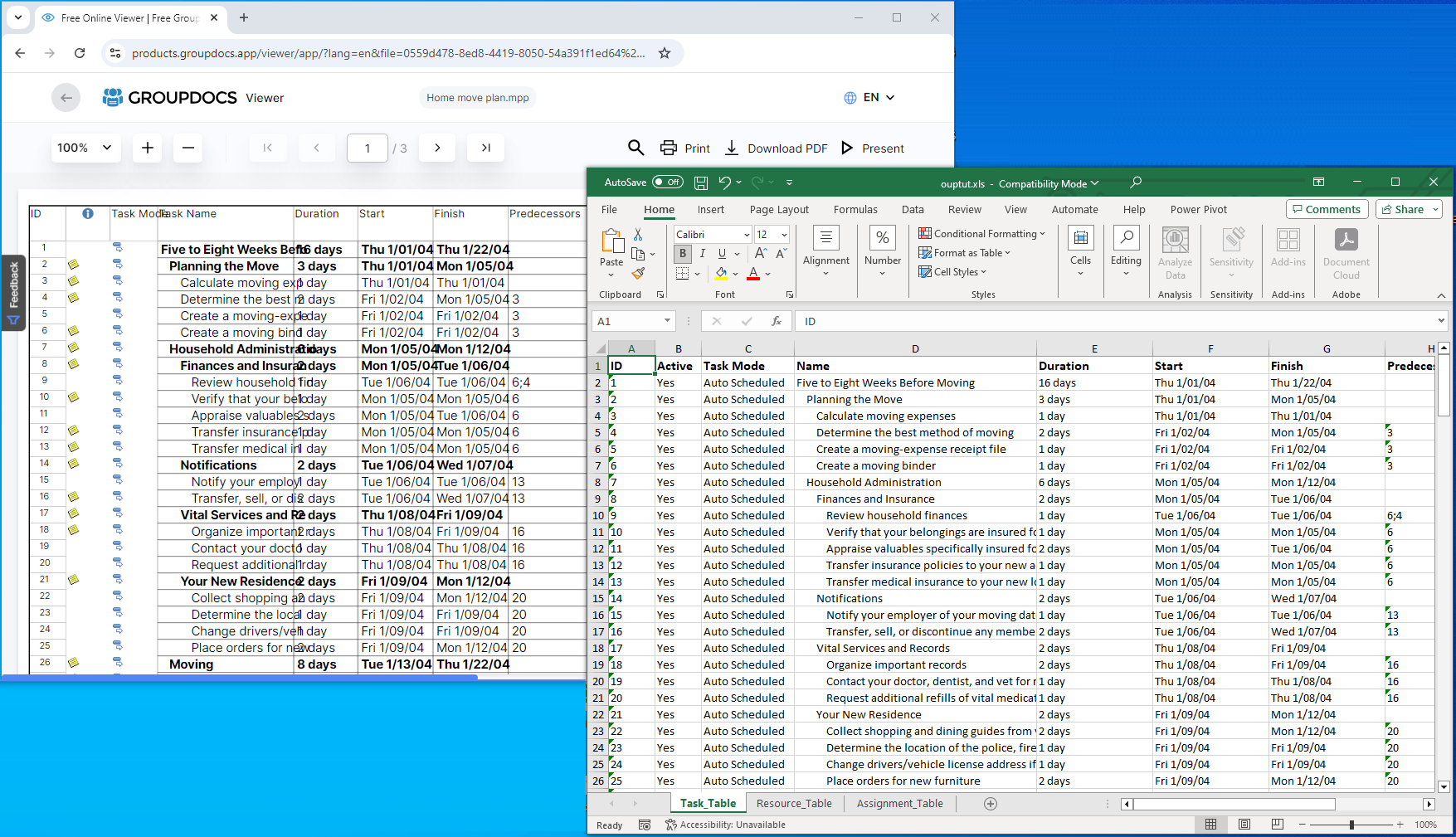Click the zoom in plus button in viewer
Image resolution: width=1456 pixels, height=837 pixels.
[148, 148]
